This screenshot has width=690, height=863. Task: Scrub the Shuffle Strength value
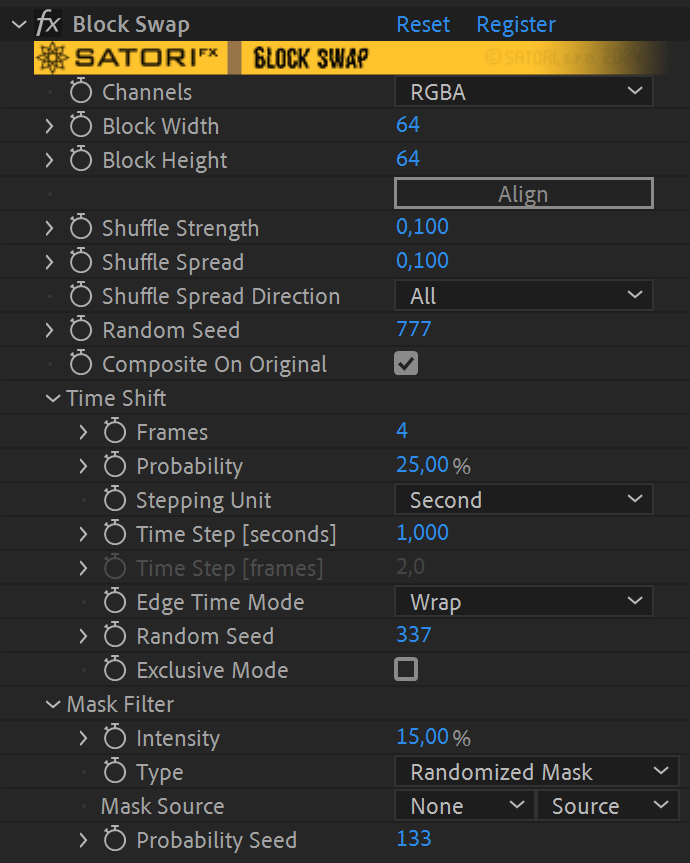[421, 227]
